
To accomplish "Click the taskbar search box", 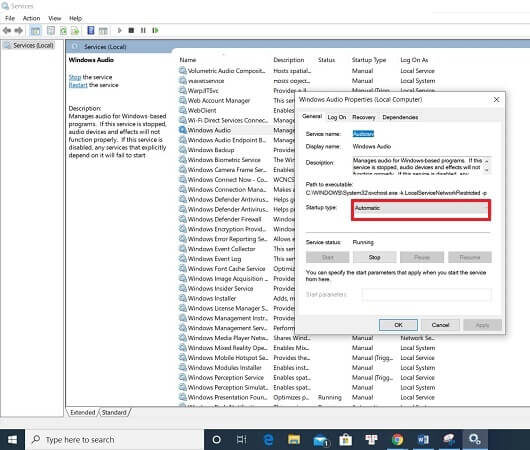I will 114,440.
